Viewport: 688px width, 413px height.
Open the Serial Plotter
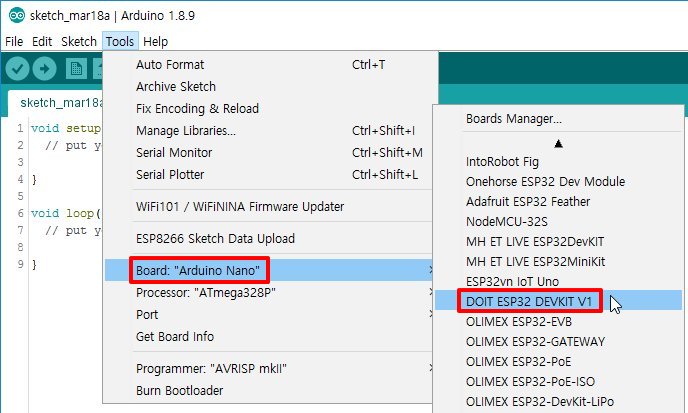(x=270, y=175)
